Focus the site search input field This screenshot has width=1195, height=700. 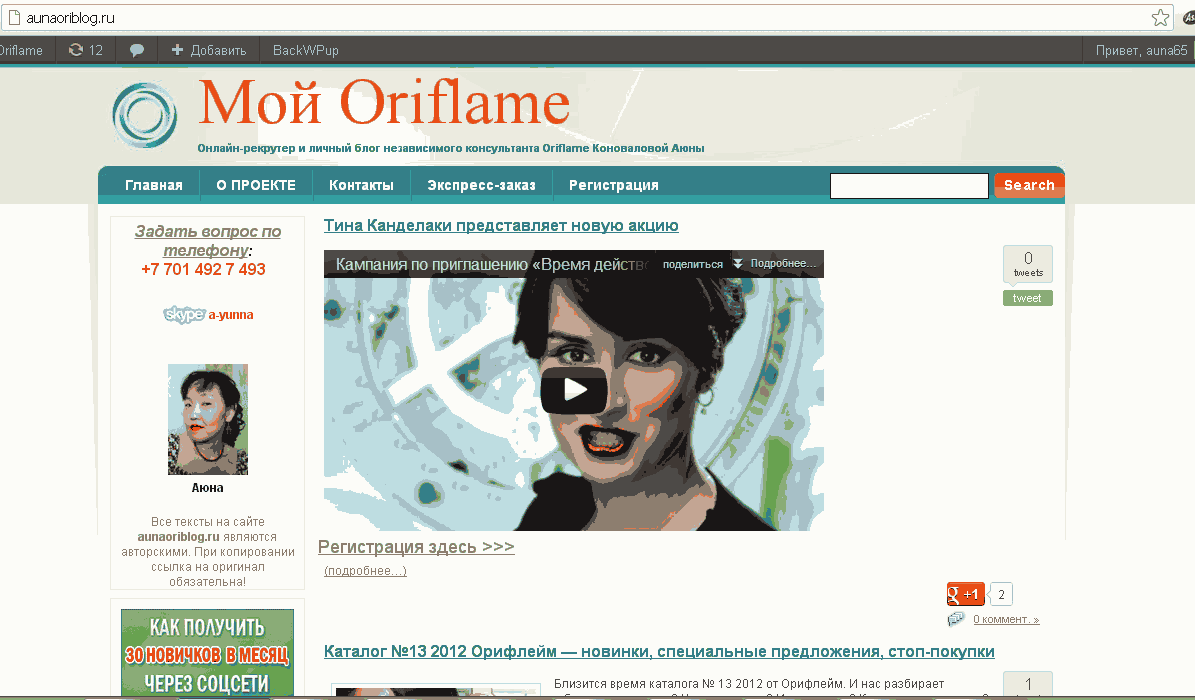click(x=909, y=186)
